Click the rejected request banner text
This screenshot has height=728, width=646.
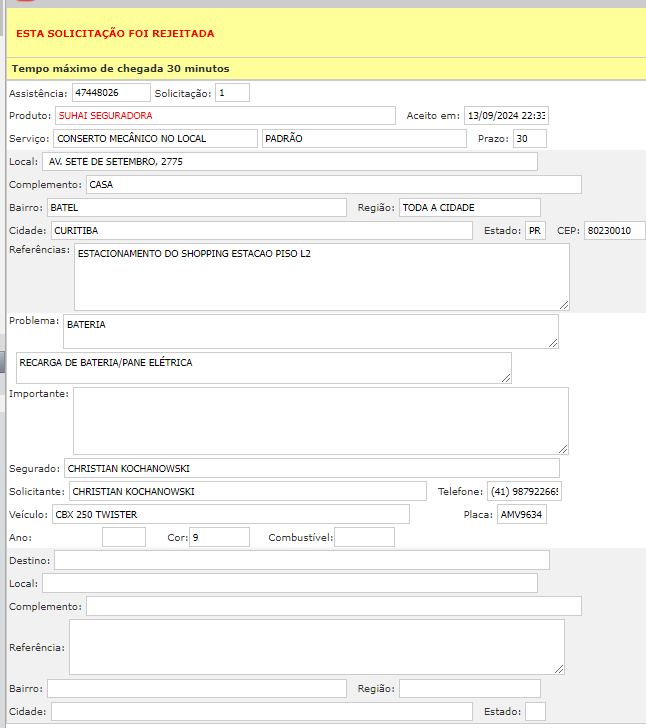pos(116,34)
